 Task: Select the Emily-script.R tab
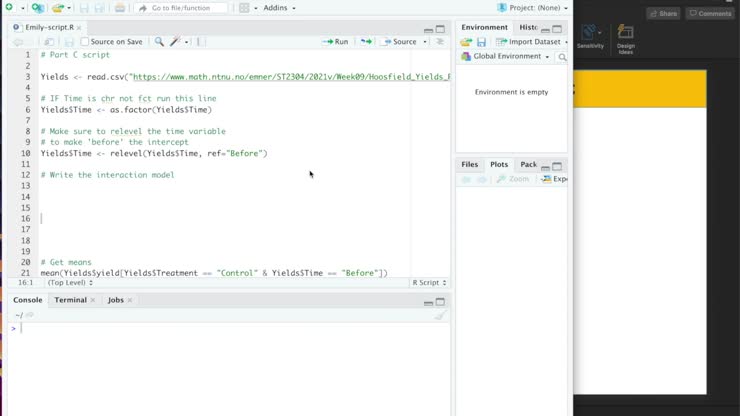point(49,27)
